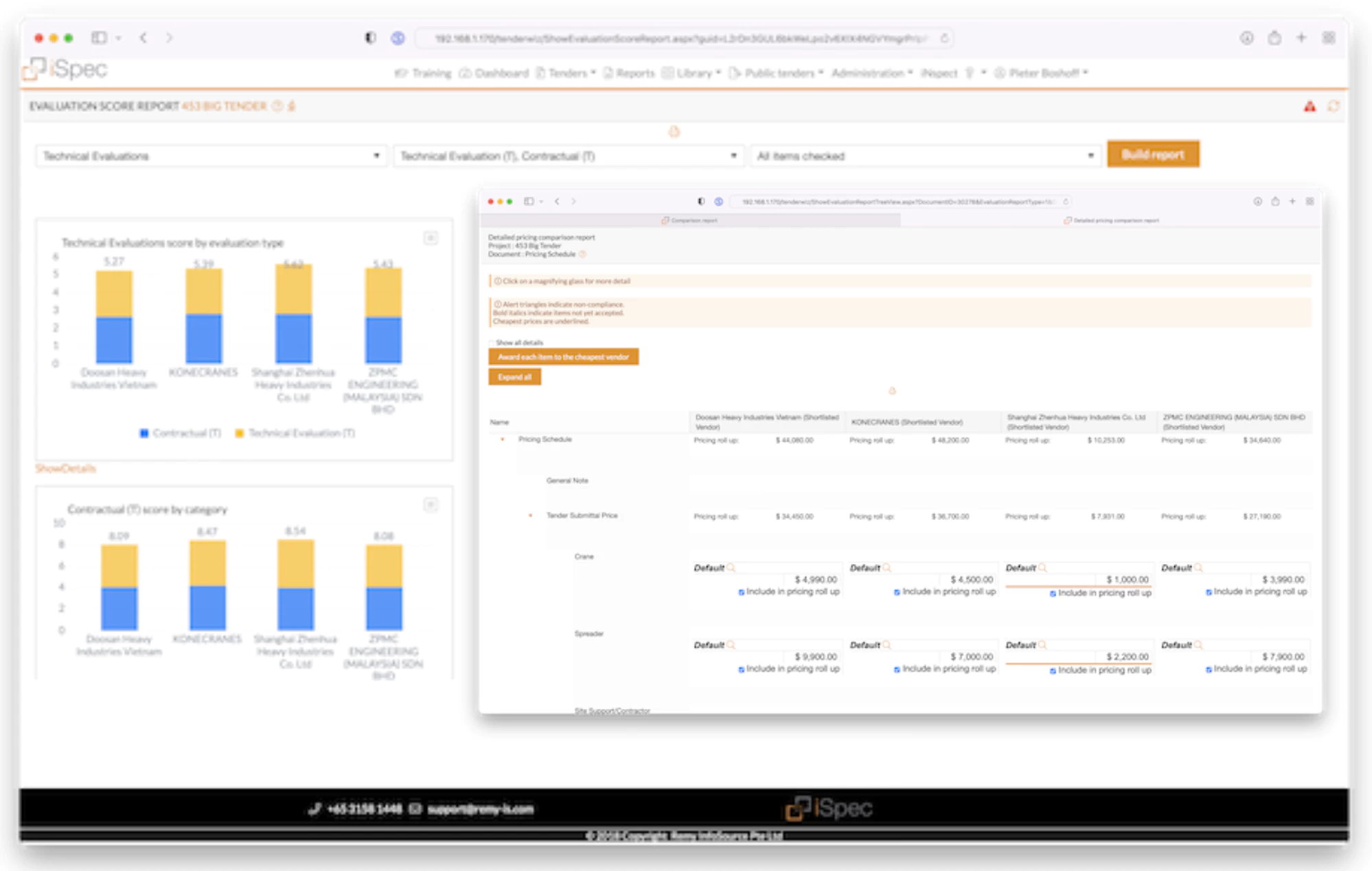Viewport: 1372px width, 871px height.
Task: Click the refresh icon beside the alert triangle
Action: pyautogui.click(x=1334, y=106)
